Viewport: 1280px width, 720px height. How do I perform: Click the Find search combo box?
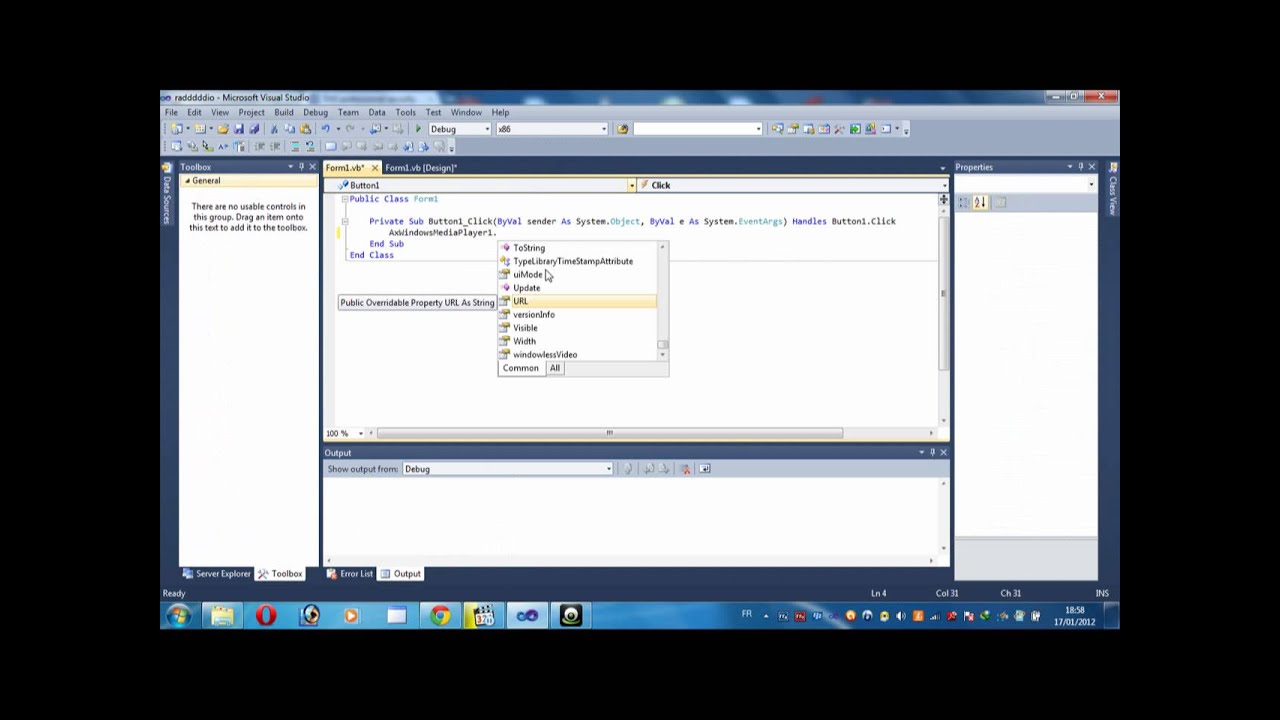pos(698,129)
